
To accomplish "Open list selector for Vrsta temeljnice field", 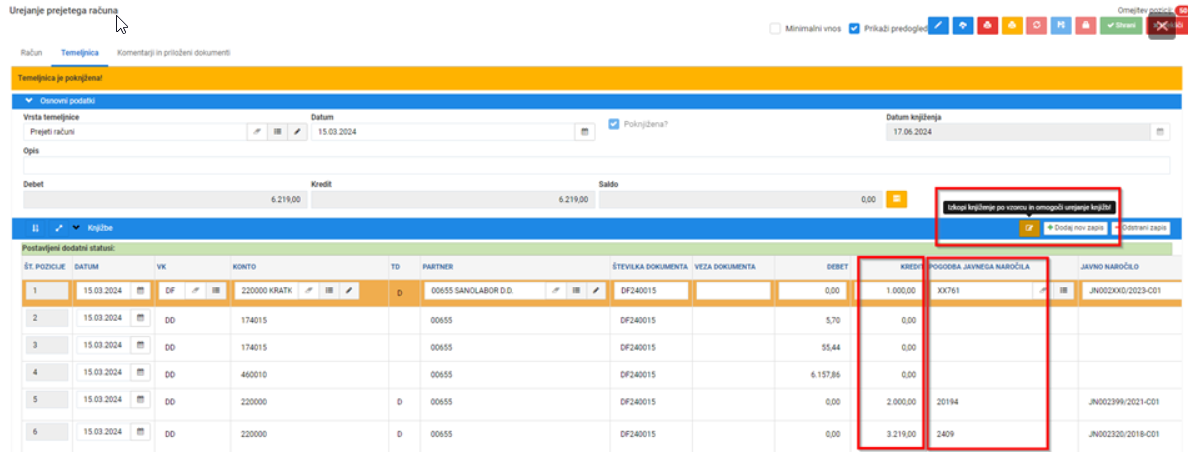I will click(277, 132).
